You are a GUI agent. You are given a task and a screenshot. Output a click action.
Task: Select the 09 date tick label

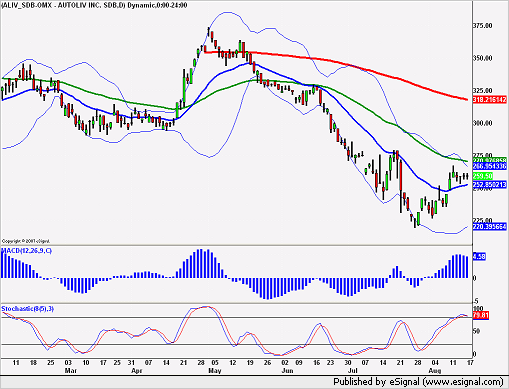(x=299, y=362)
